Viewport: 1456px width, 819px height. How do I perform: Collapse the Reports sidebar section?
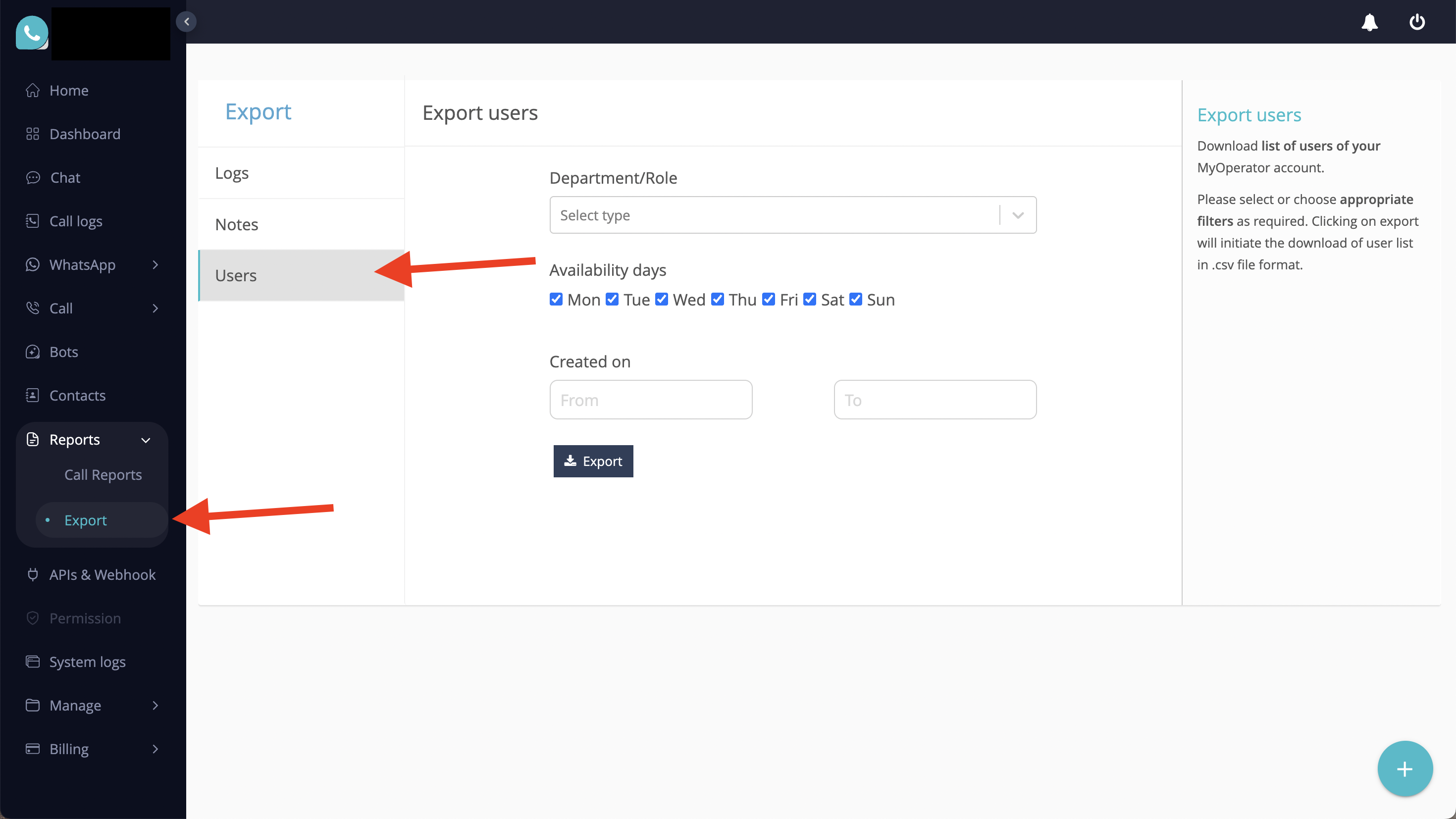click(145, 440)
